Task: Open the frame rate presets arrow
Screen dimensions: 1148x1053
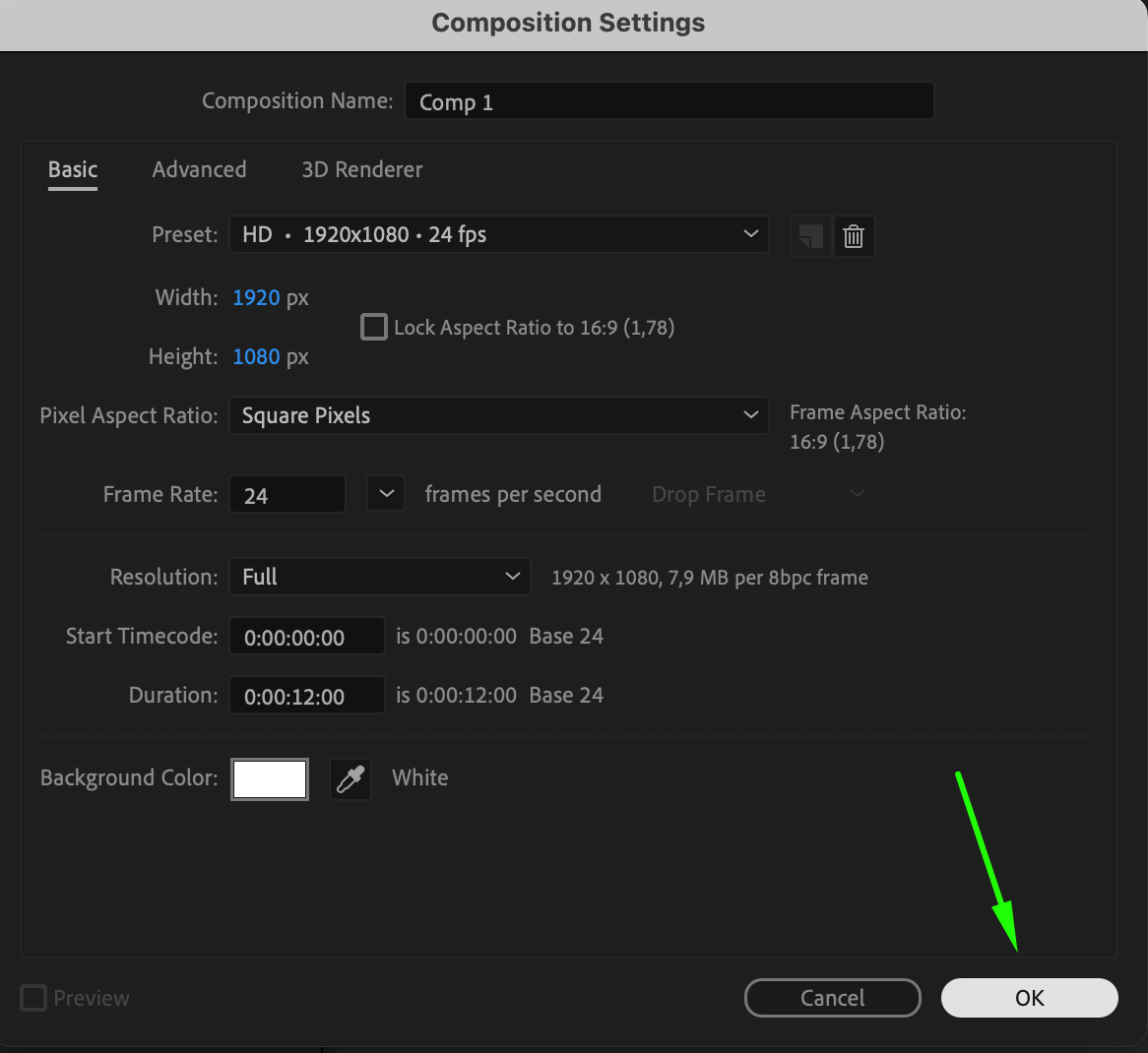Action: (386, 494)
